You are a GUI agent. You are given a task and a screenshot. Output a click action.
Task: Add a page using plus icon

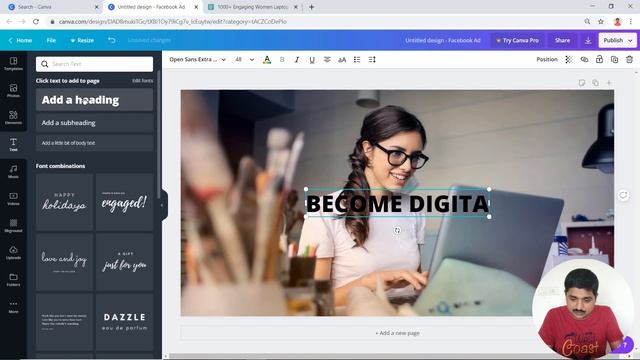point(609,83)
